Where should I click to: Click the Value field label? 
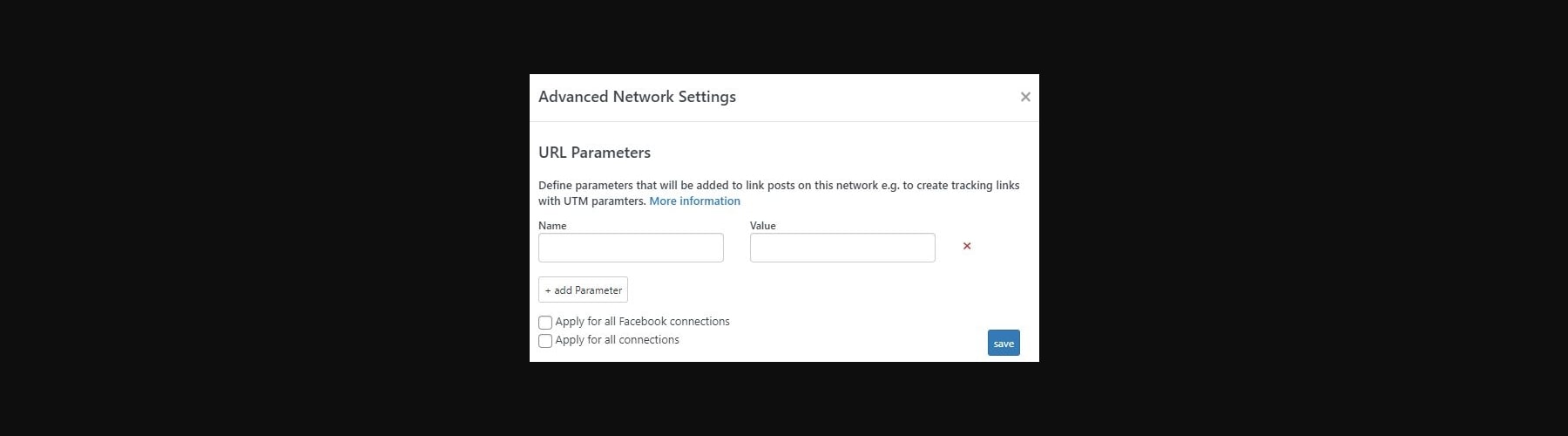(x=762, y=226)
